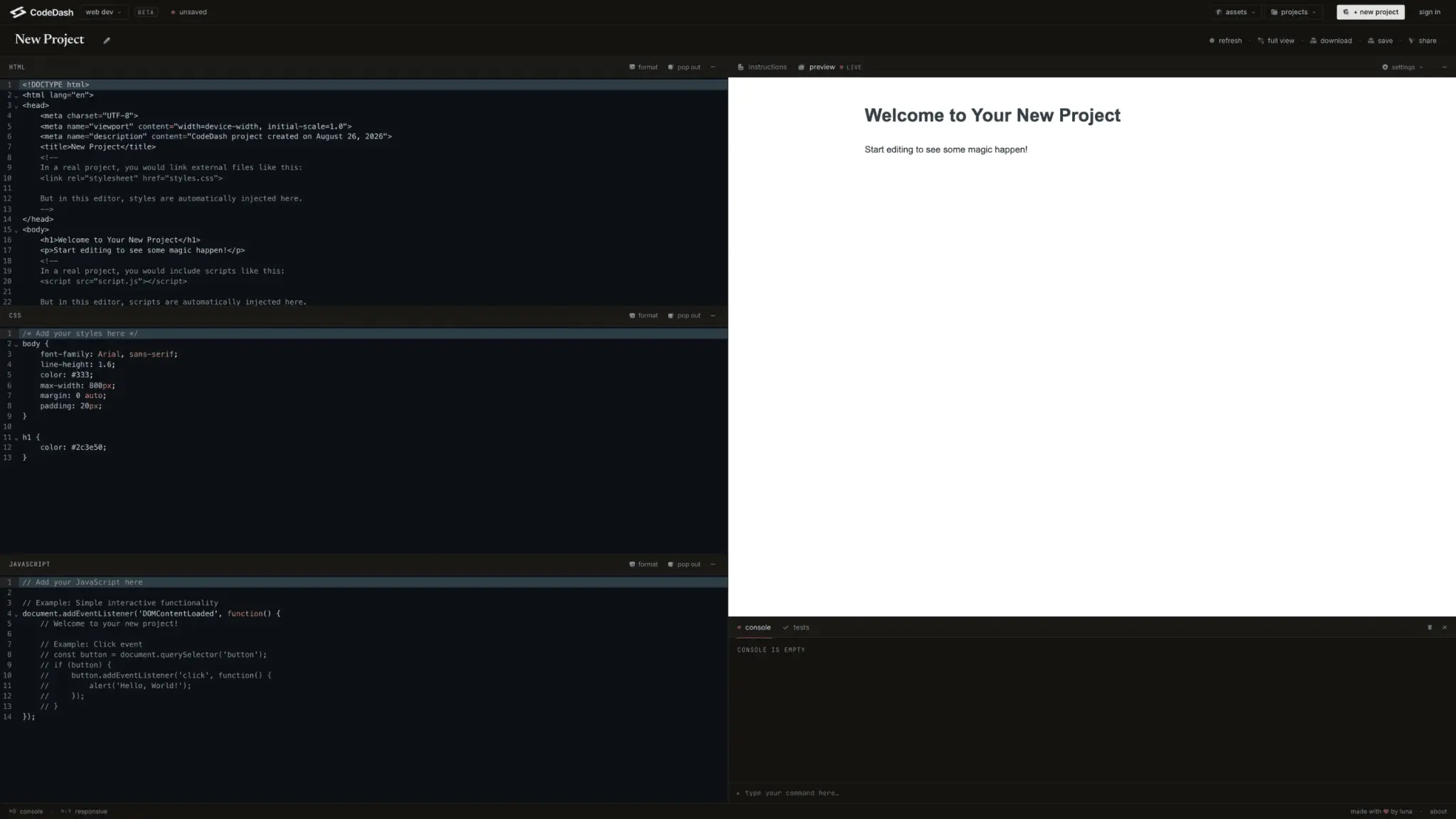The height and width of the screenshot is (819, 1456).
Task: Collapse the HTML editor panel
Action: click(x=713, y=68)
